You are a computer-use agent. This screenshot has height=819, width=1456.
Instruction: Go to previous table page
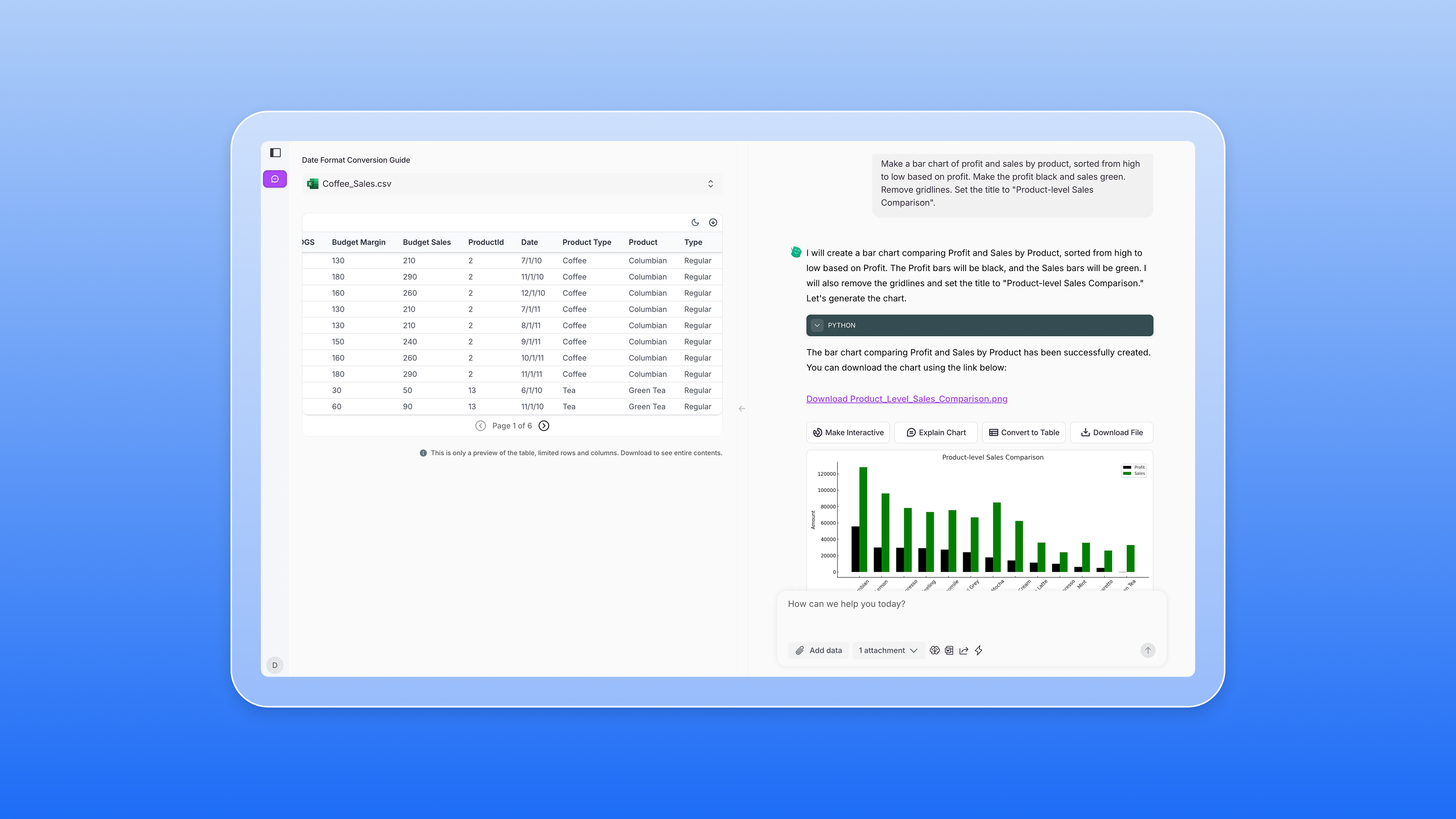point(480,426)
